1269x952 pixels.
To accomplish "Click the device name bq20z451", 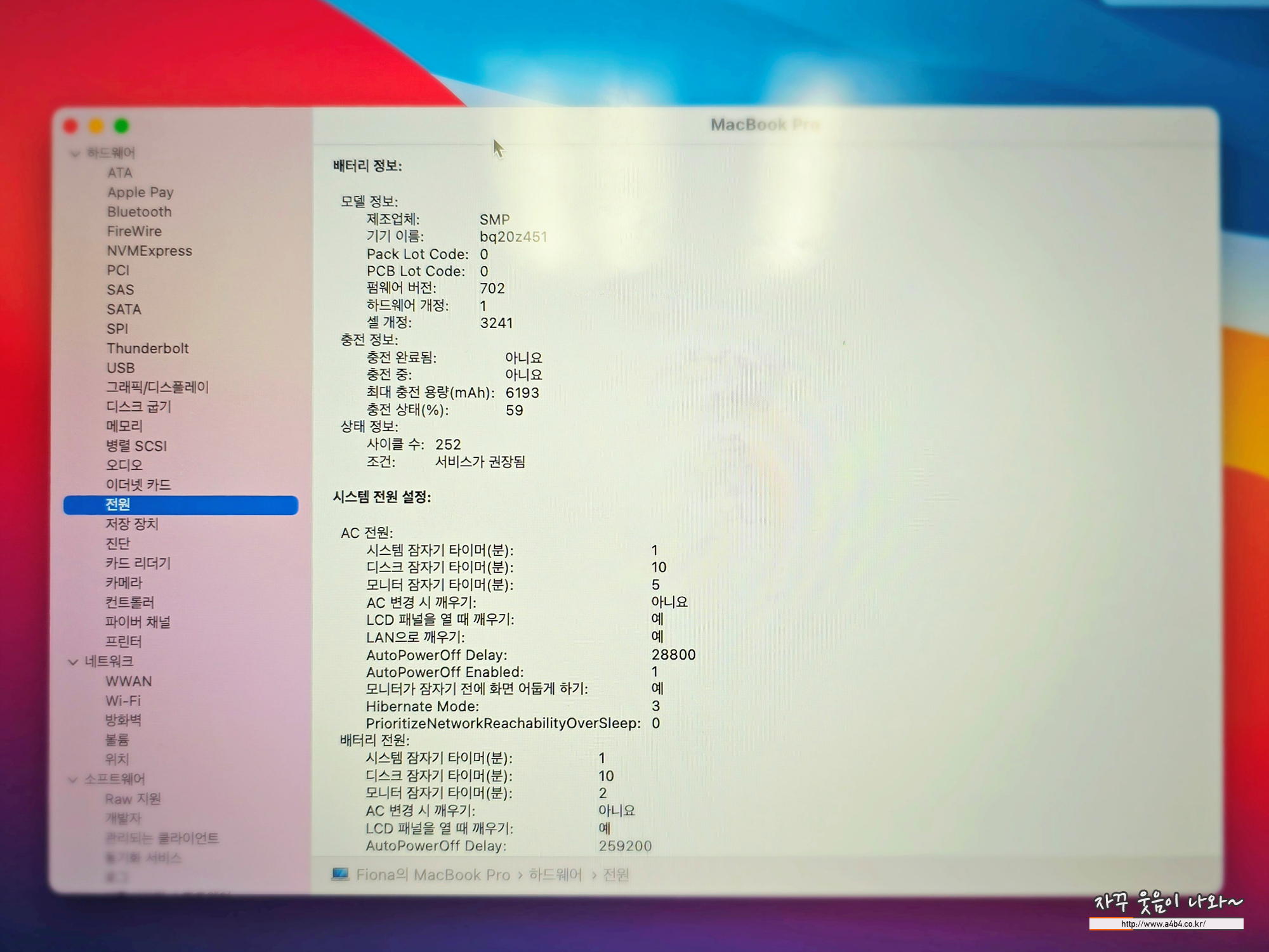I will coord(513,237).
